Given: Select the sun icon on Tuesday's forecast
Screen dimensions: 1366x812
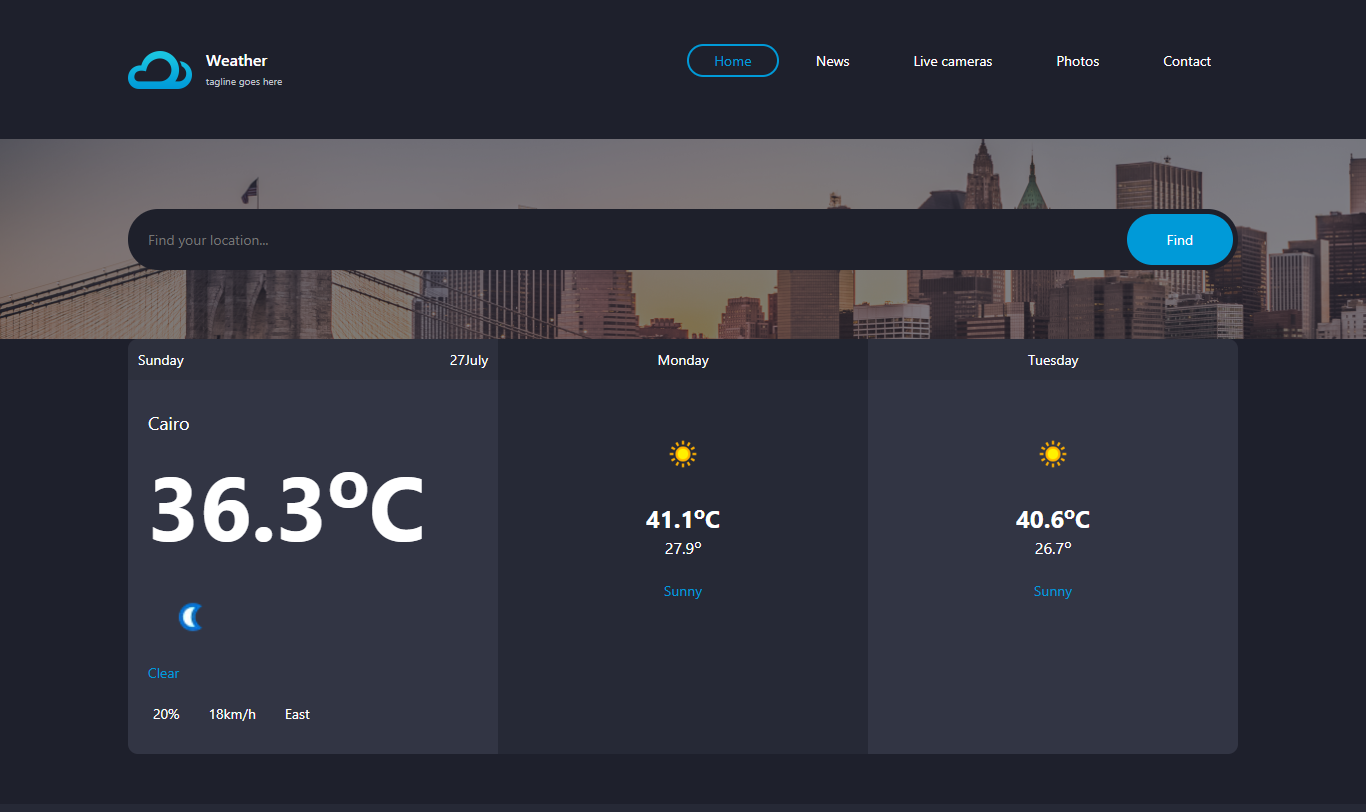Looking at the screenshot, I should (1052, 453).
